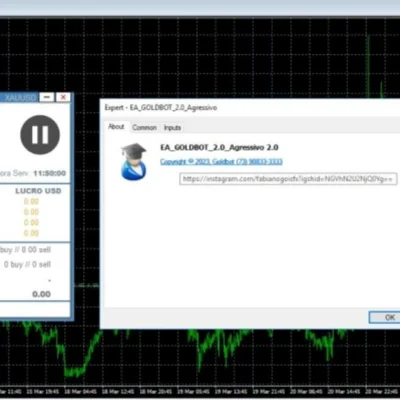Open the Goldbot copyright link

[x=221, y=162]
